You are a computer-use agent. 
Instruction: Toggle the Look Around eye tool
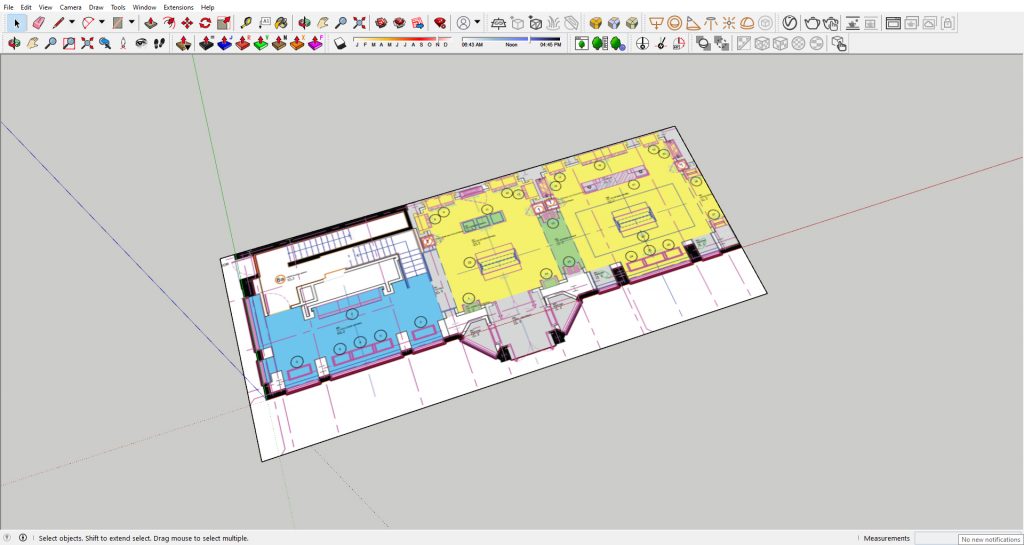(x=141, y=43)
